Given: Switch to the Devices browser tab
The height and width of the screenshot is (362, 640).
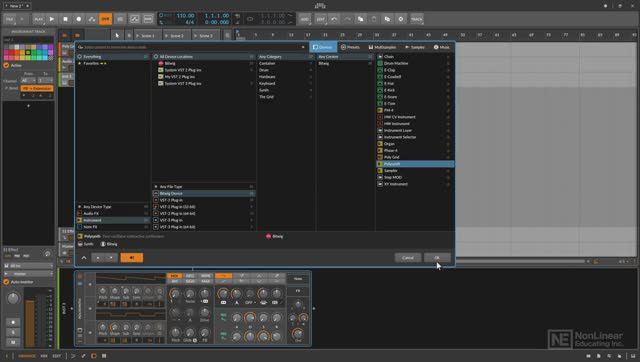Looking at the screenshot, I should (x=323, y=47).
